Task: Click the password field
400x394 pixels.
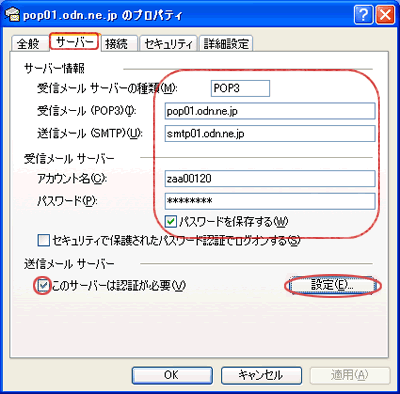Action: point(270,201)
